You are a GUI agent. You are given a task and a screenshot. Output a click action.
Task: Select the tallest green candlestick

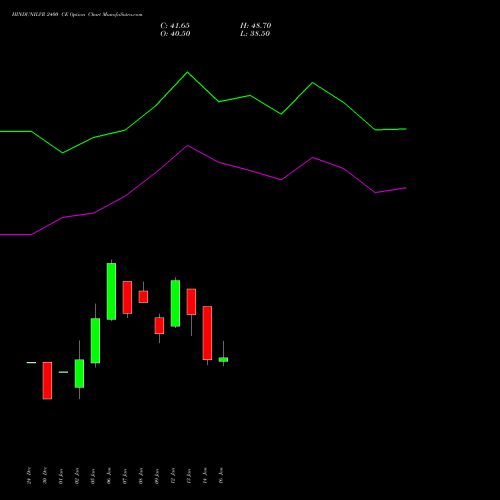111,291
